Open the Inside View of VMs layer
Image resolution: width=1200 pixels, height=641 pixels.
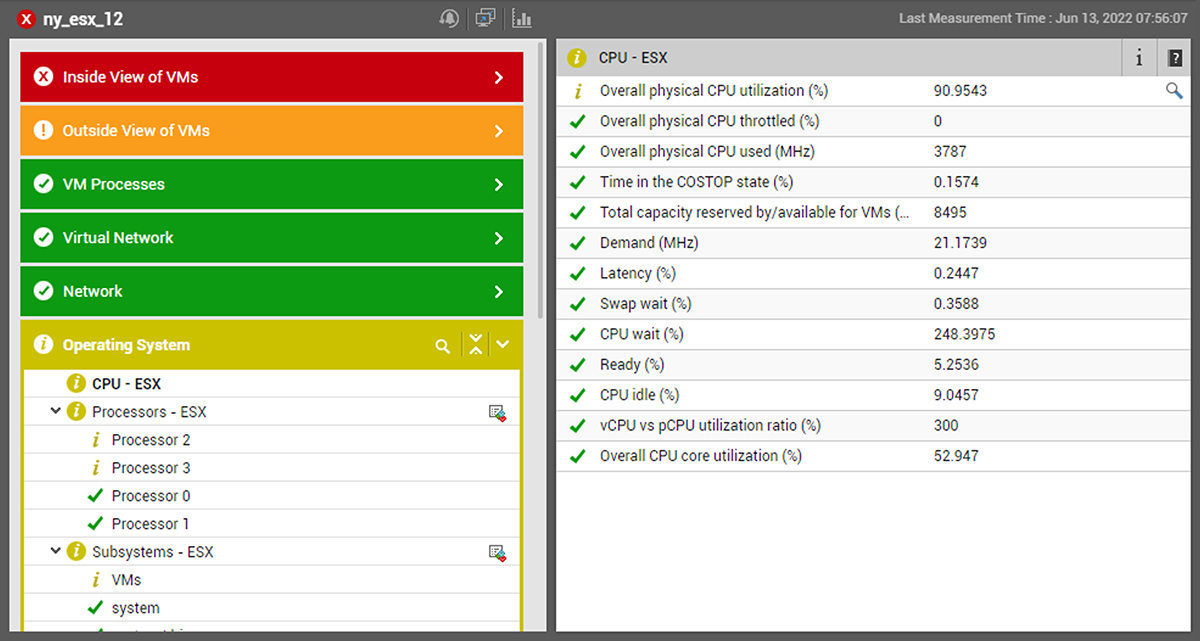tap(272, 77)
